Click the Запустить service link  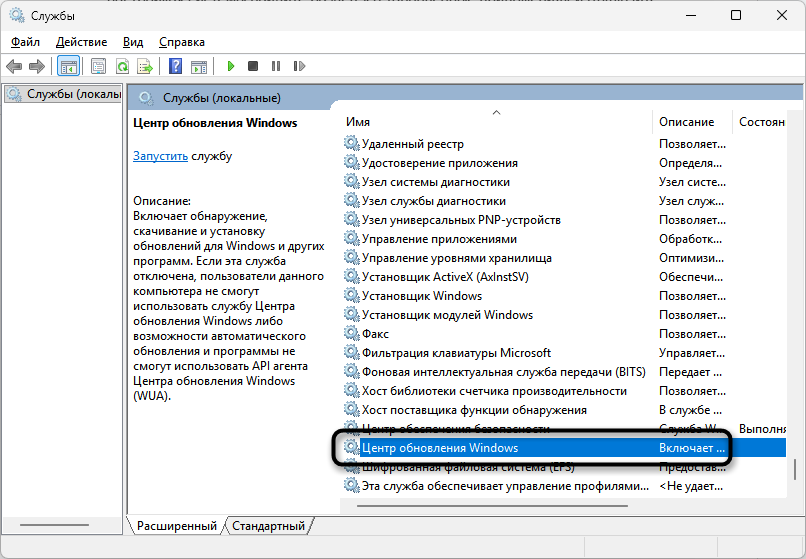pos(160,156)
